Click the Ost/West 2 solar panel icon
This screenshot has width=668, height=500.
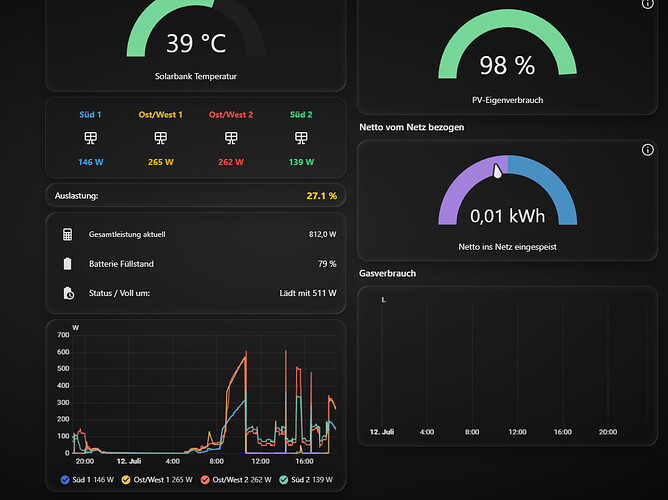point(231,138)
